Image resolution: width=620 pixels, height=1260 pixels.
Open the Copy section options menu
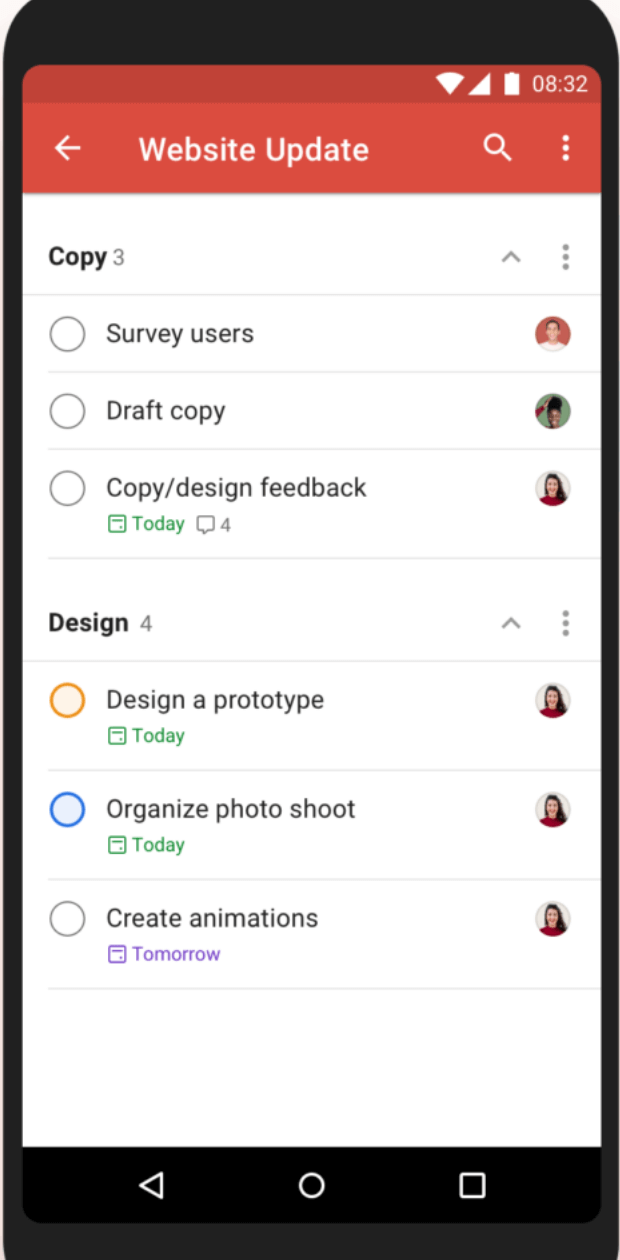pyautogui.click(x=566, y=257)
